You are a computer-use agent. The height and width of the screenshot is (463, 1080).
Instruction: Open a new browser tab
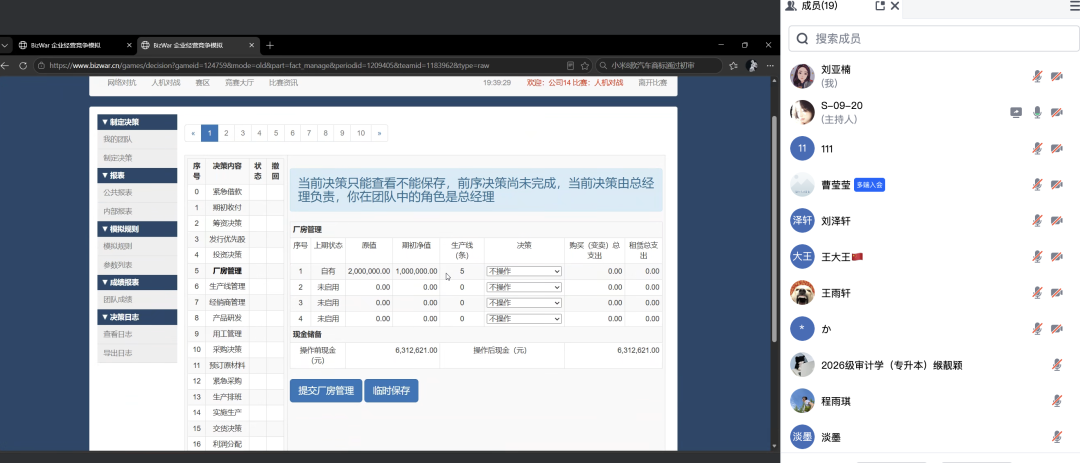pyautogui.click(x=270, y=45)
